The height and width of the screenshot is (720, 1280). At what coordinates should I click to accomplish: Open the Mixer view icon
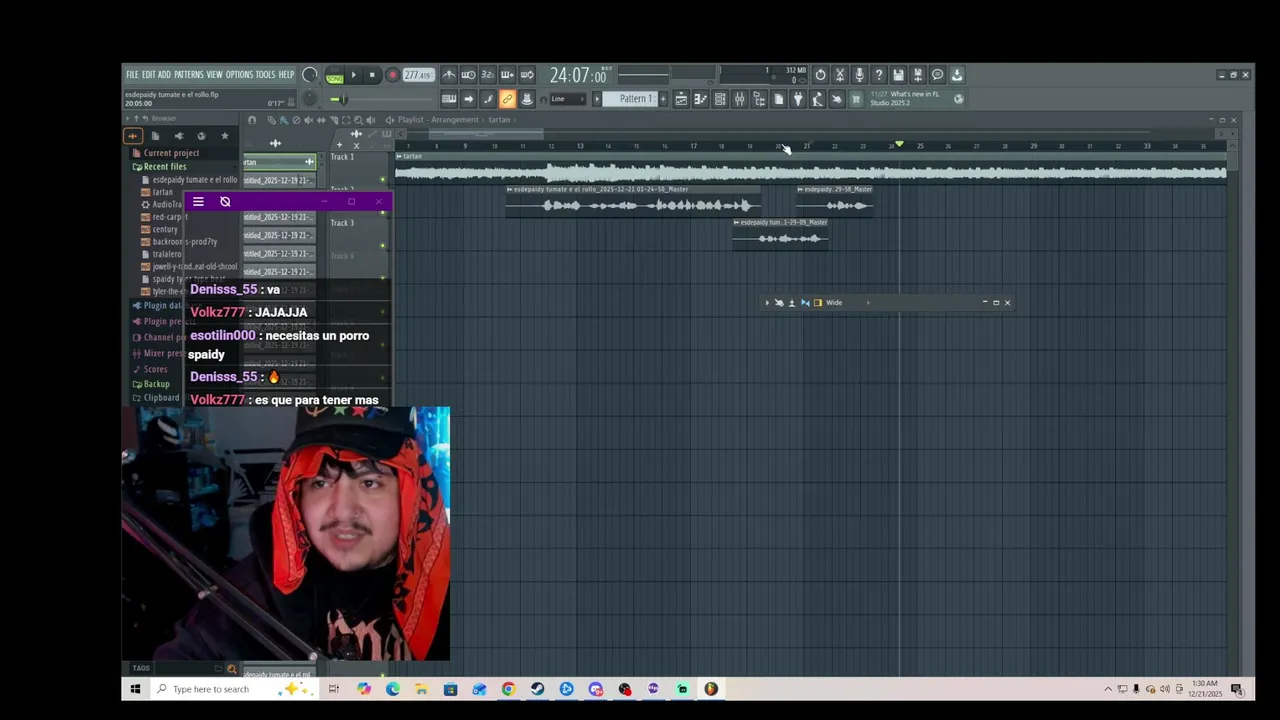pyautogui.click(x=739, y=99)
